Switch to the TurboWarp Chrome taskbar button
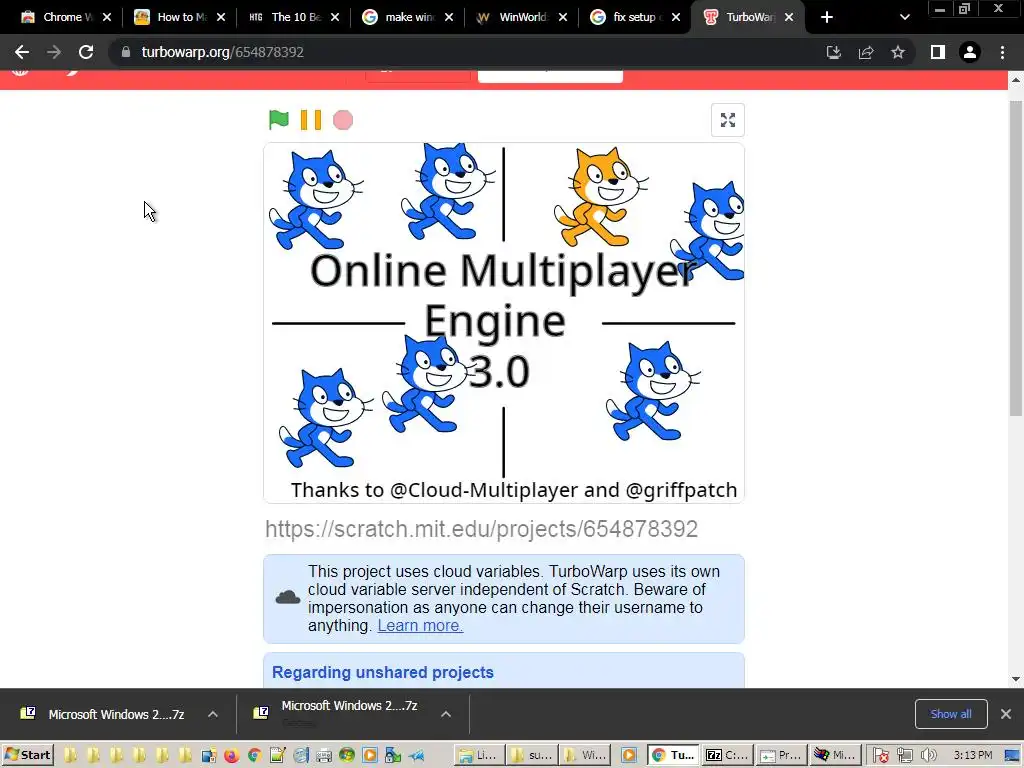Image resolution: width=1024 pixels, height=768 pixels. click(x=674, y=755)
